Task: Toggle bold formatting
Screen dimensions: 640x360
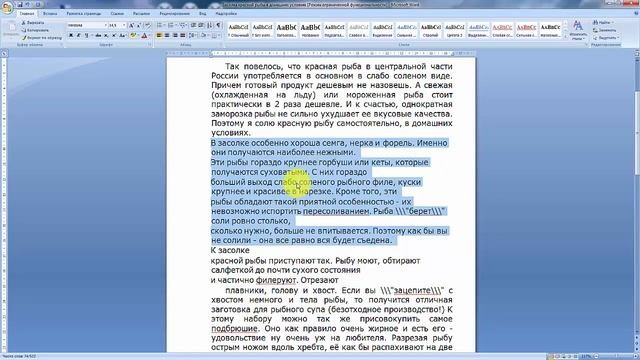Action: [71, 36]
